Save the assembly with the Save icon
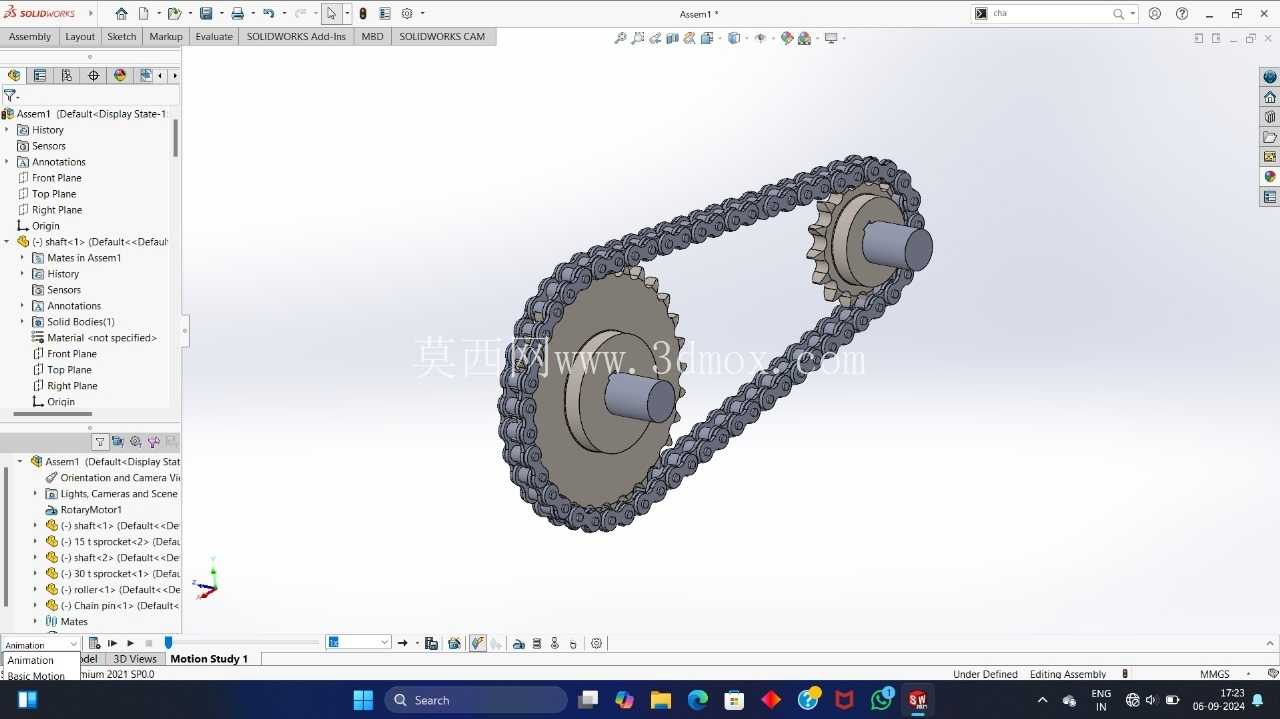1280x719 pixels. tap(206, 14)
